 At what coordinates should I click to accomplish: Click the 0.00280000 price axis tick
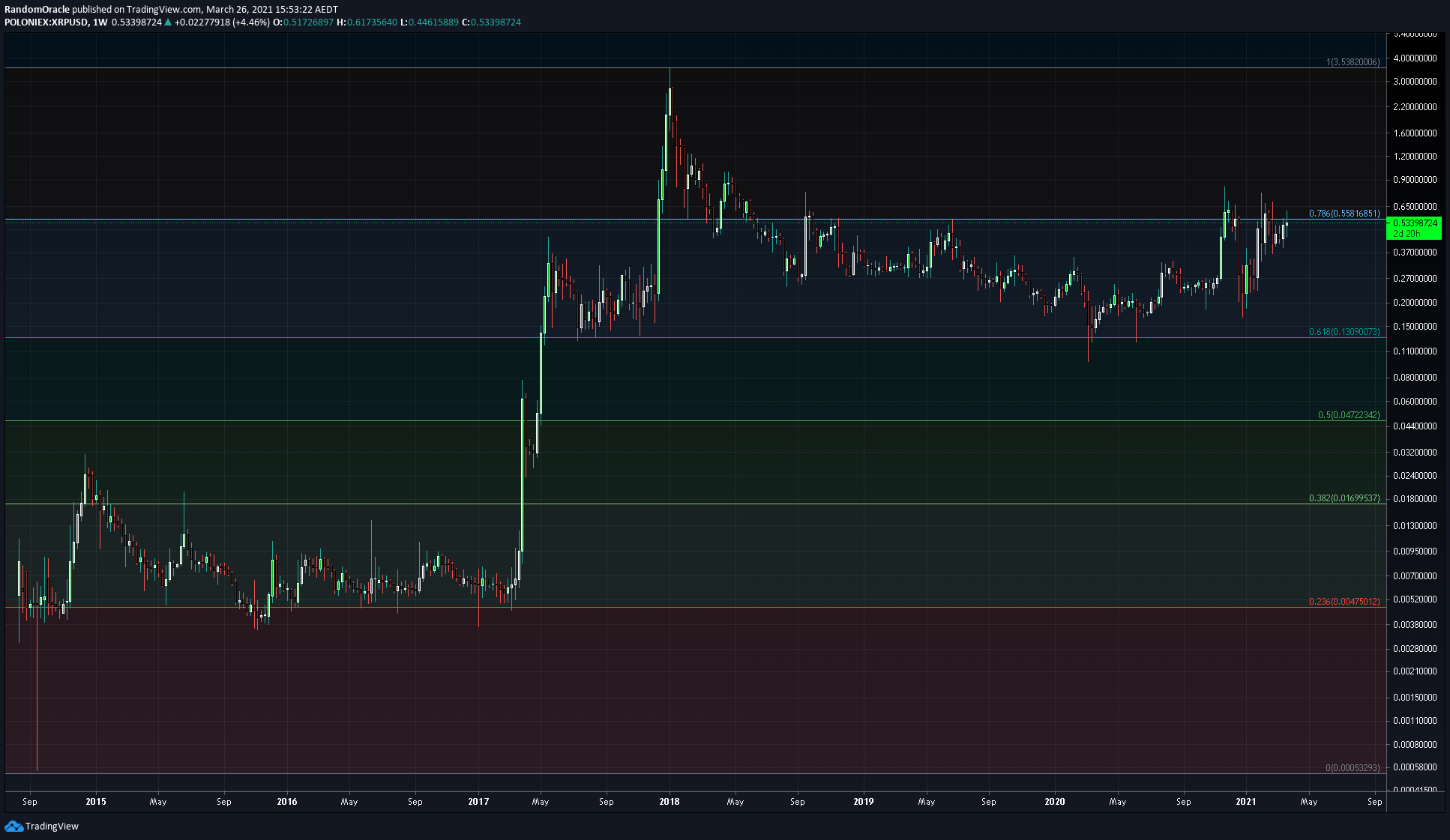(1415, 649)
